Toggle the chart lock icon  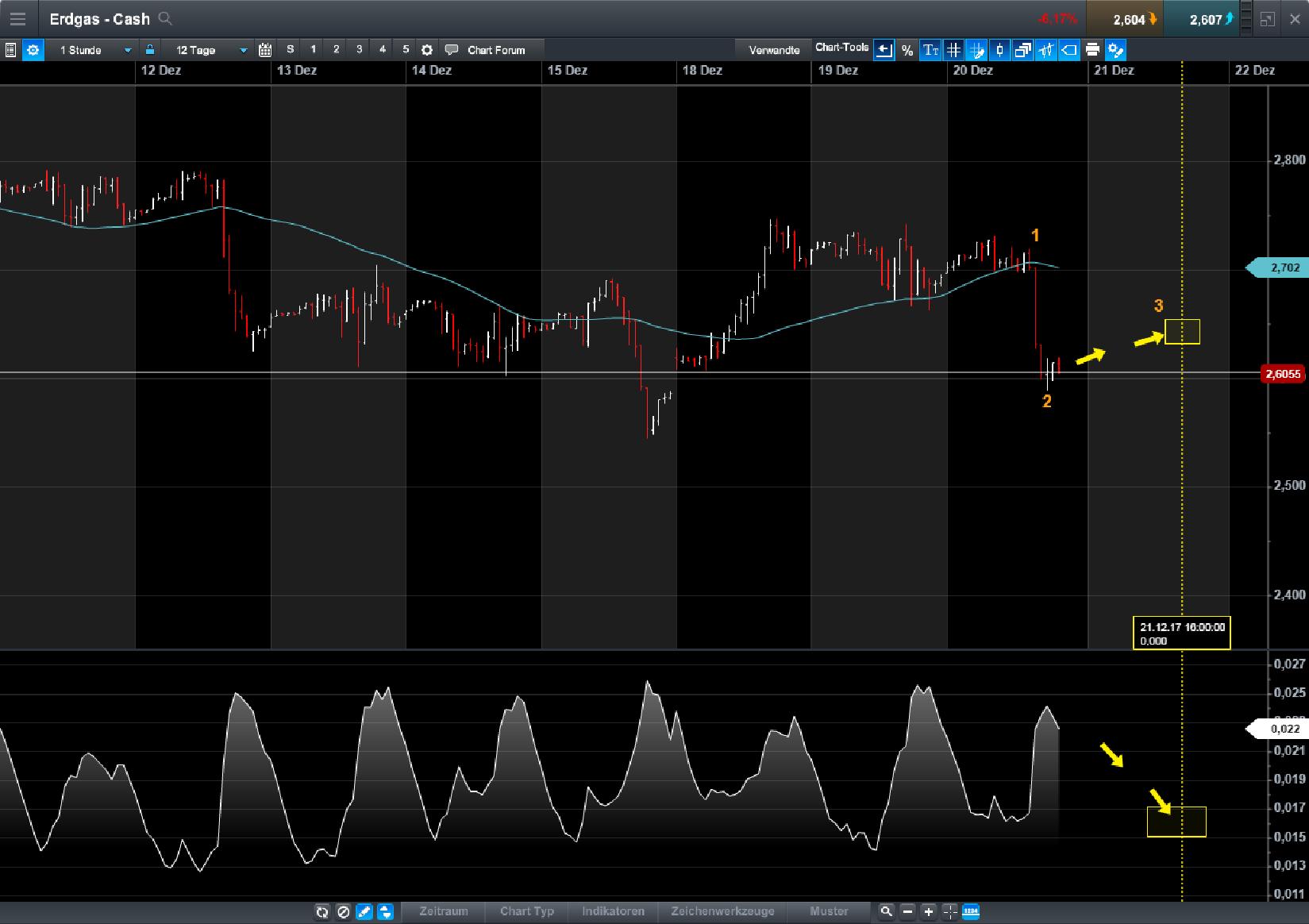pos(150,49)
